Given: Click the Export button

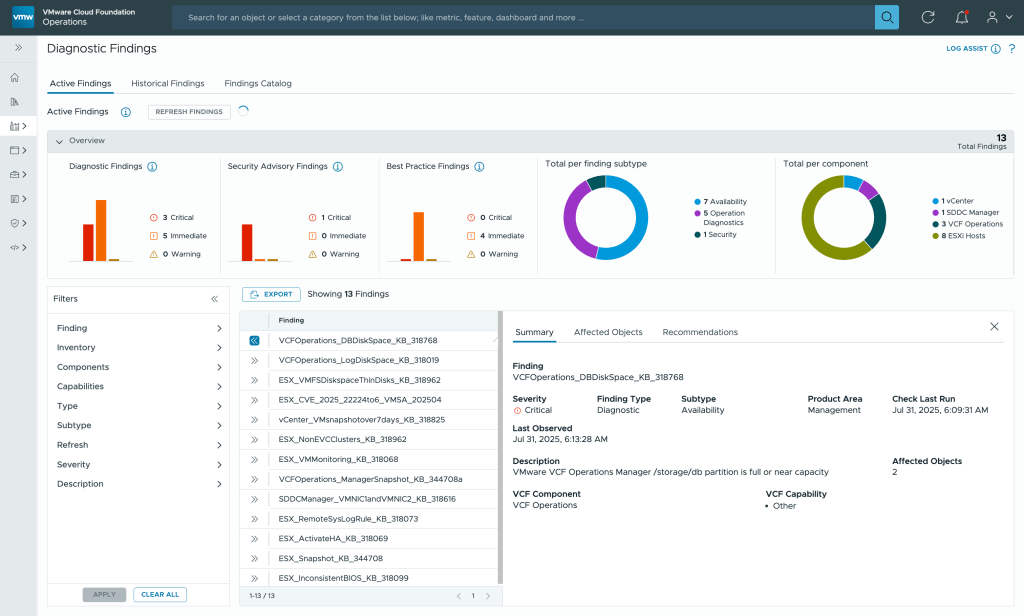Looking at the screenshot, I should point(271,294).
